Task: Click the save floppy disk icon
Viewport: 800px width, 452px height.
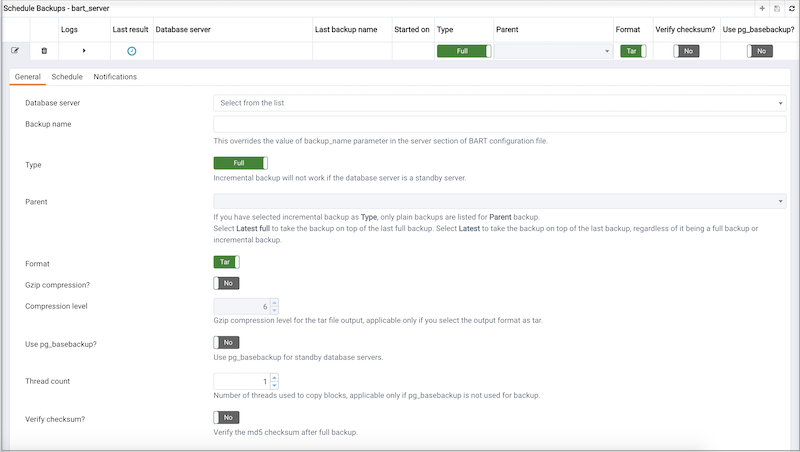Action: tap(777, 8)
